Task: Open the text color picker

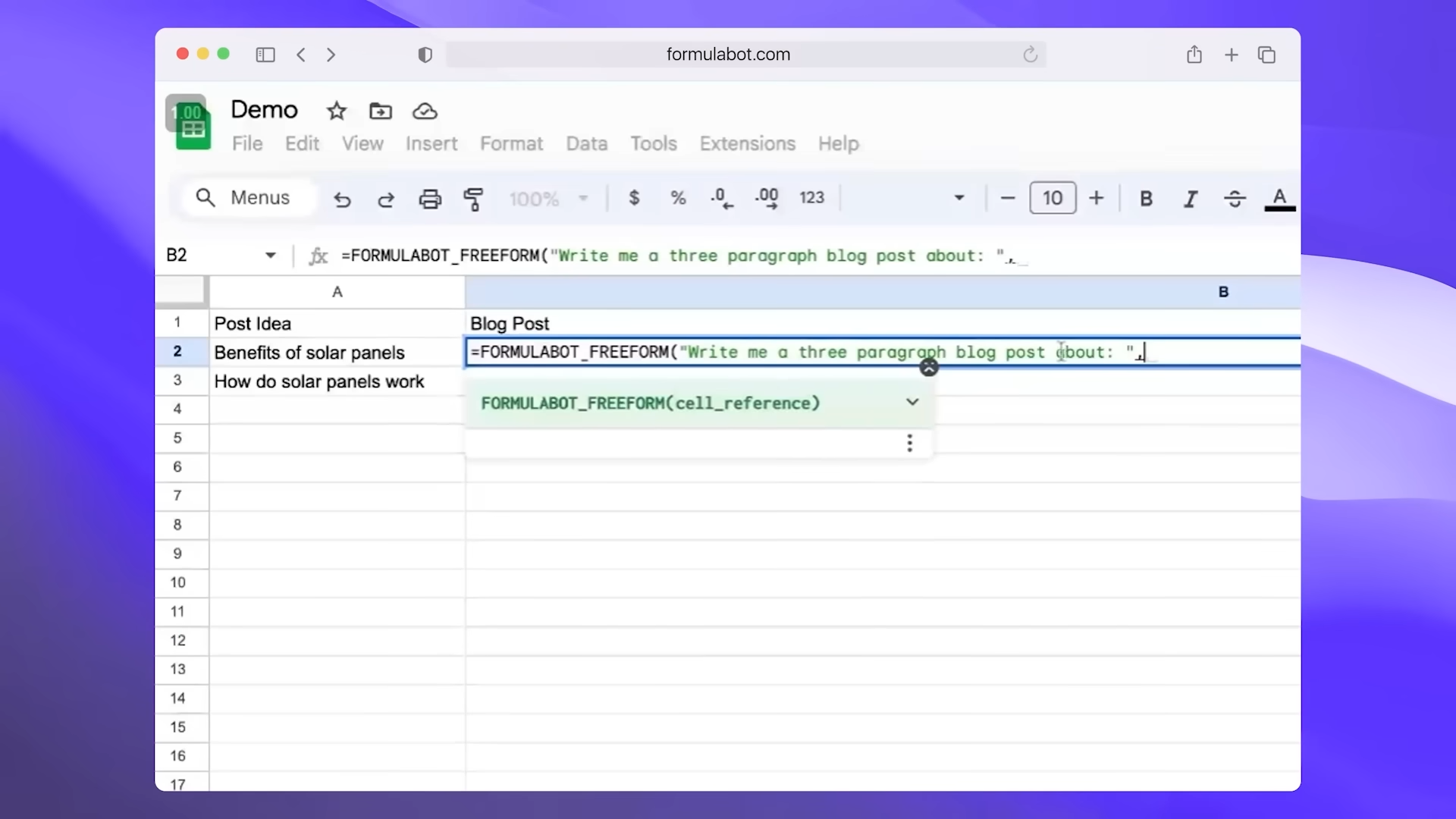Action: pyautogui.click(x=1279, y=199)
